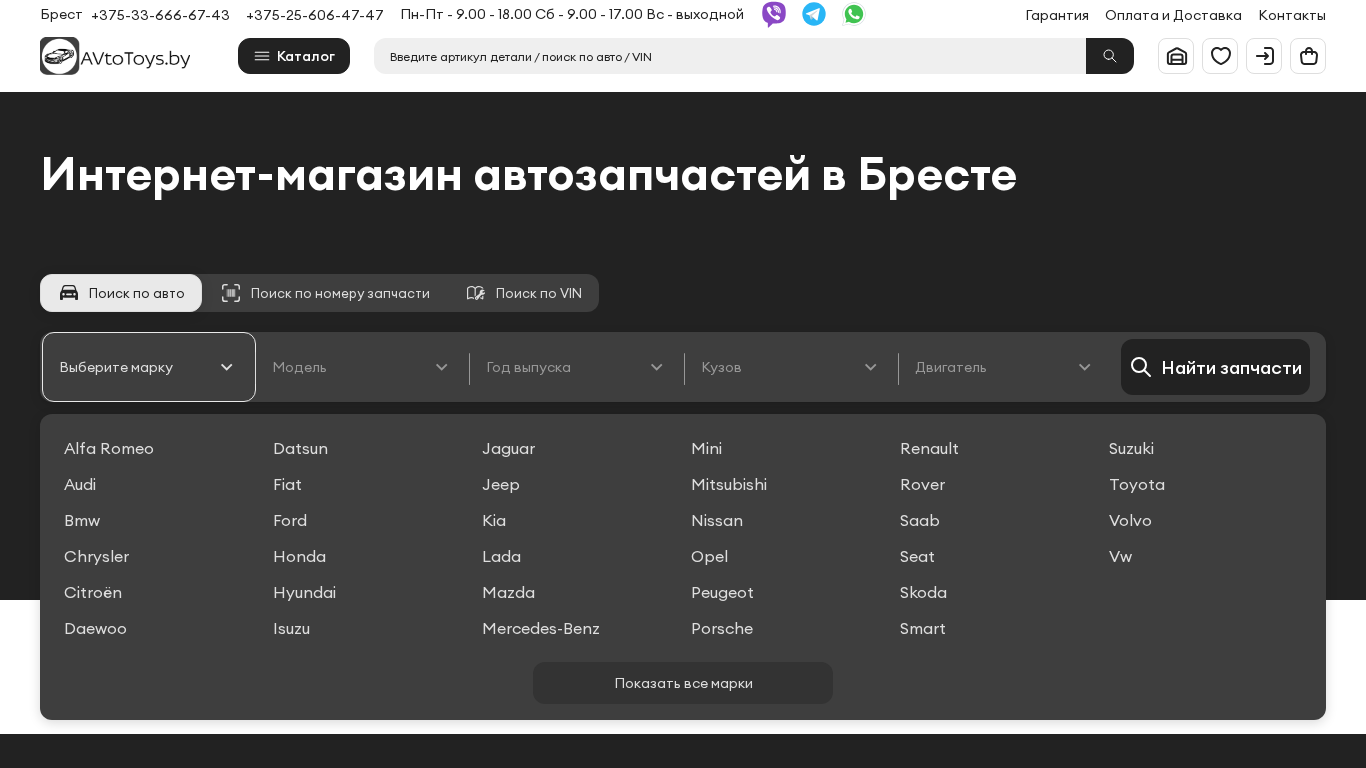This screenshot has width=1366, height=768.
Task: Click the login arrow icon
Action: click(1264, 56)
